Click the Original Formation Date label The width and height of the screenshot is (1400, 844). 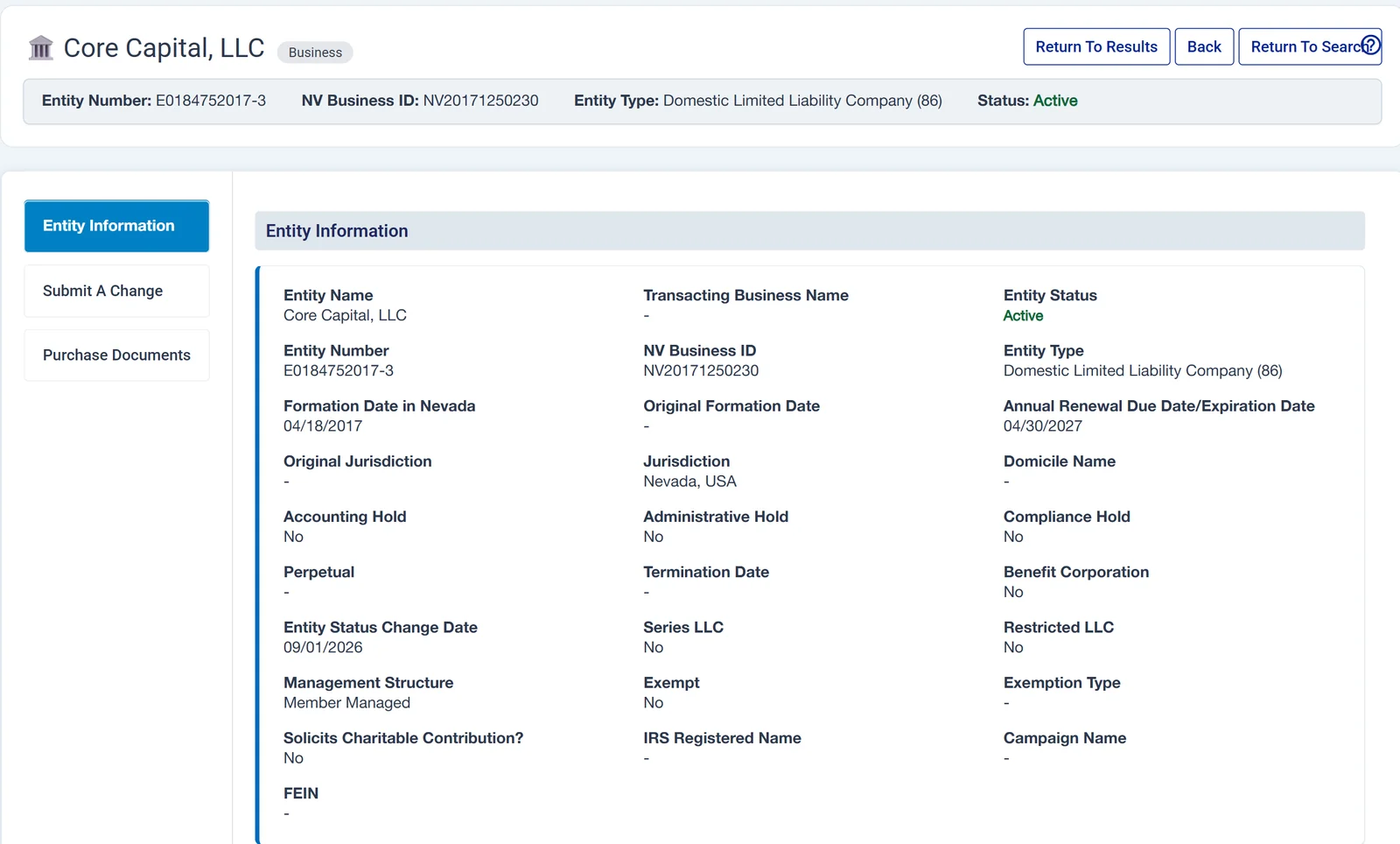(731, 406)
